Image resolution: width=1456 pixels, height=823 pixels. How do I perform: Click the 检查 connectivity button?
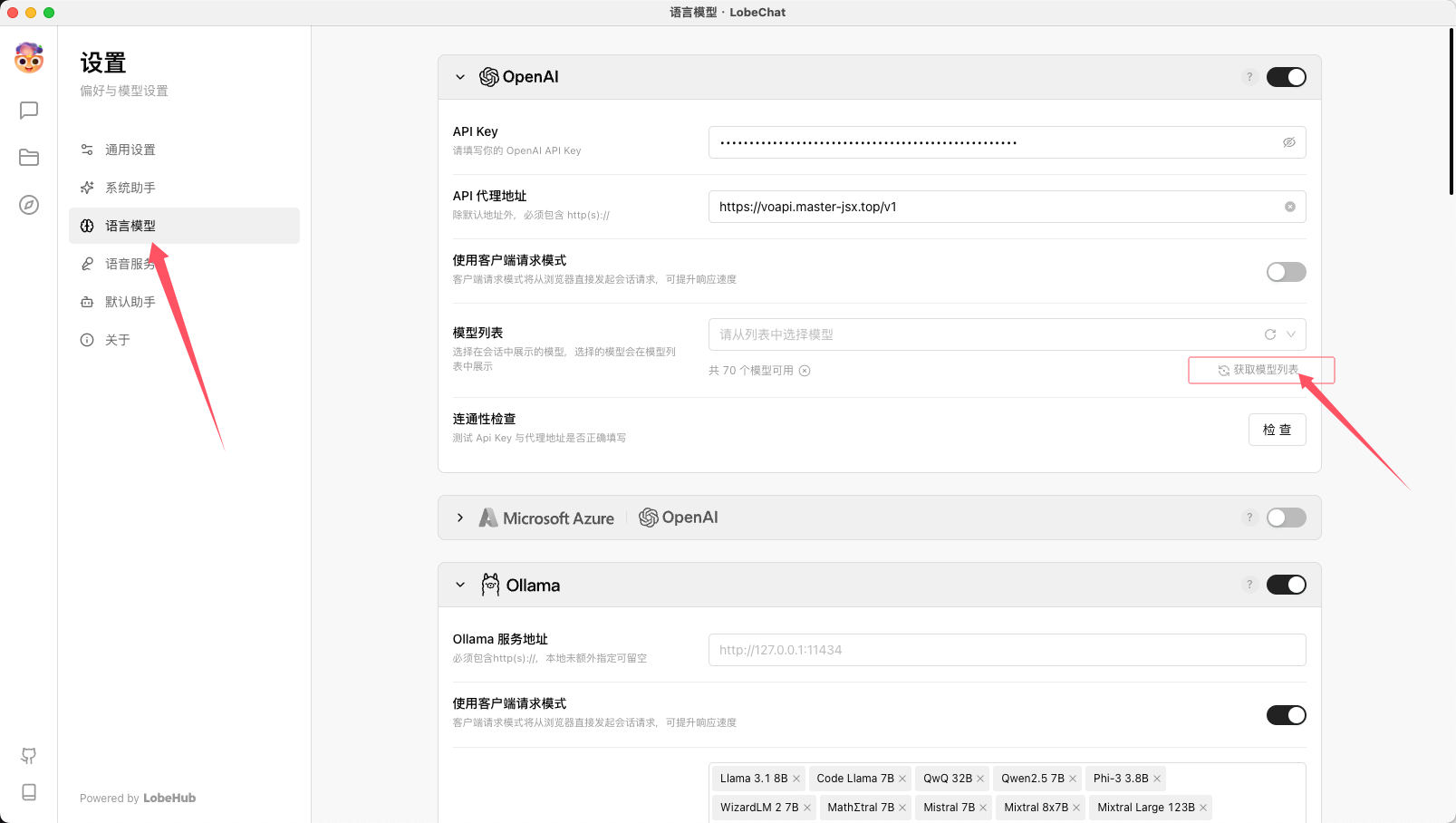pyautogui.click(x=1278, y=430)
